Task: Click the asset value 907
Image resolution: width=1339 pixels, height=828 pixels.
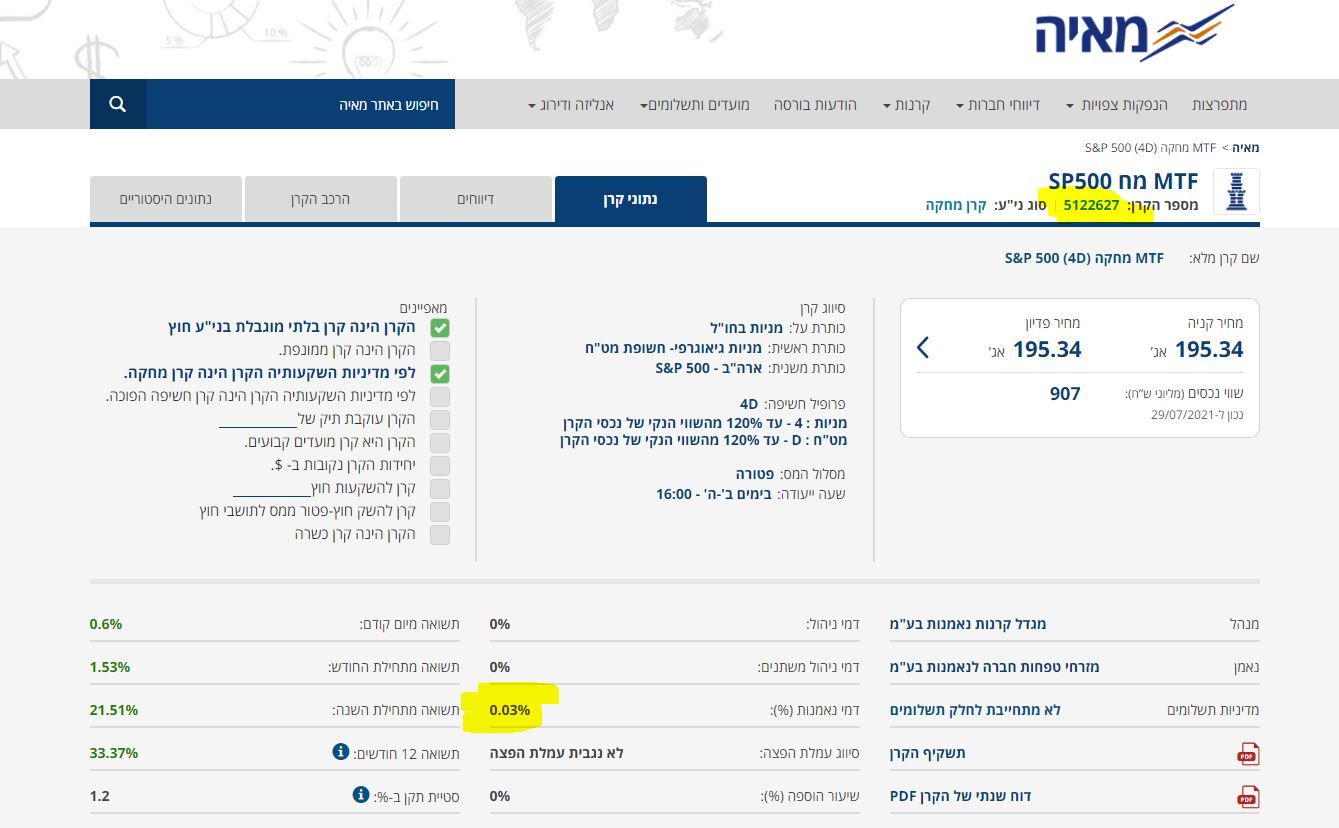Action: tap(1065, 394)
